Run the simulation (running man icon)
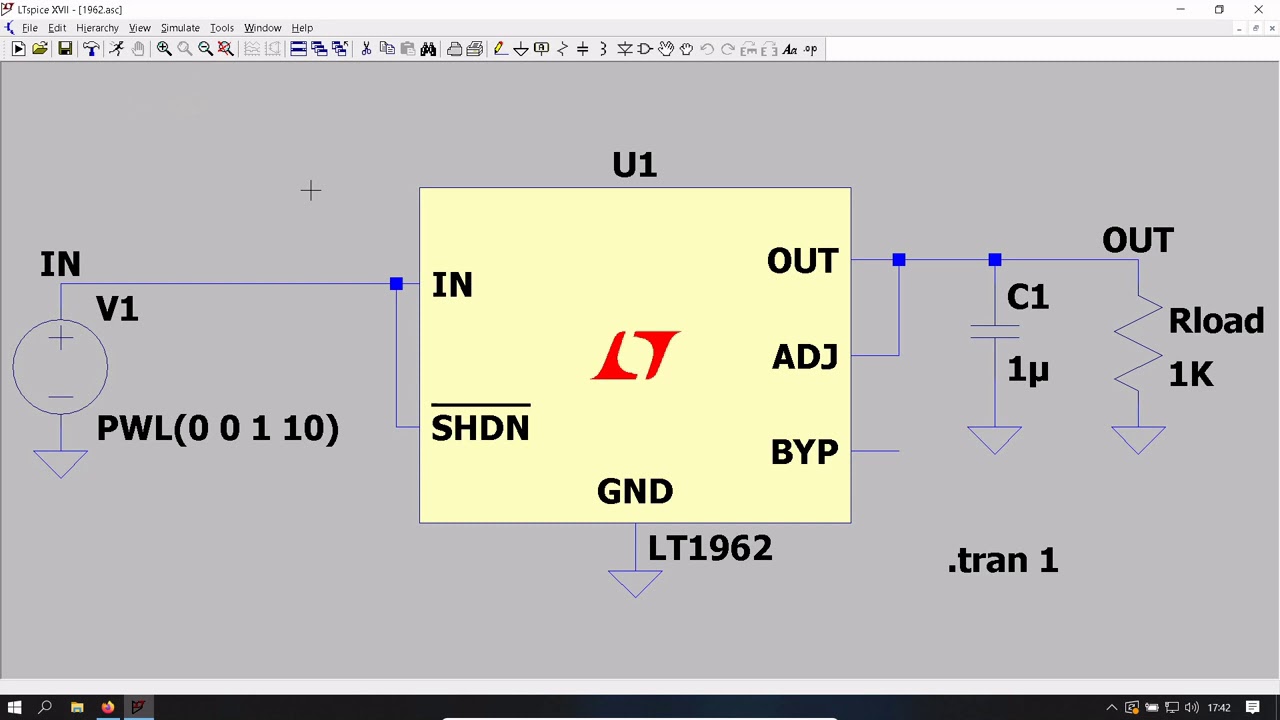1280x720 pixels. 116,49
